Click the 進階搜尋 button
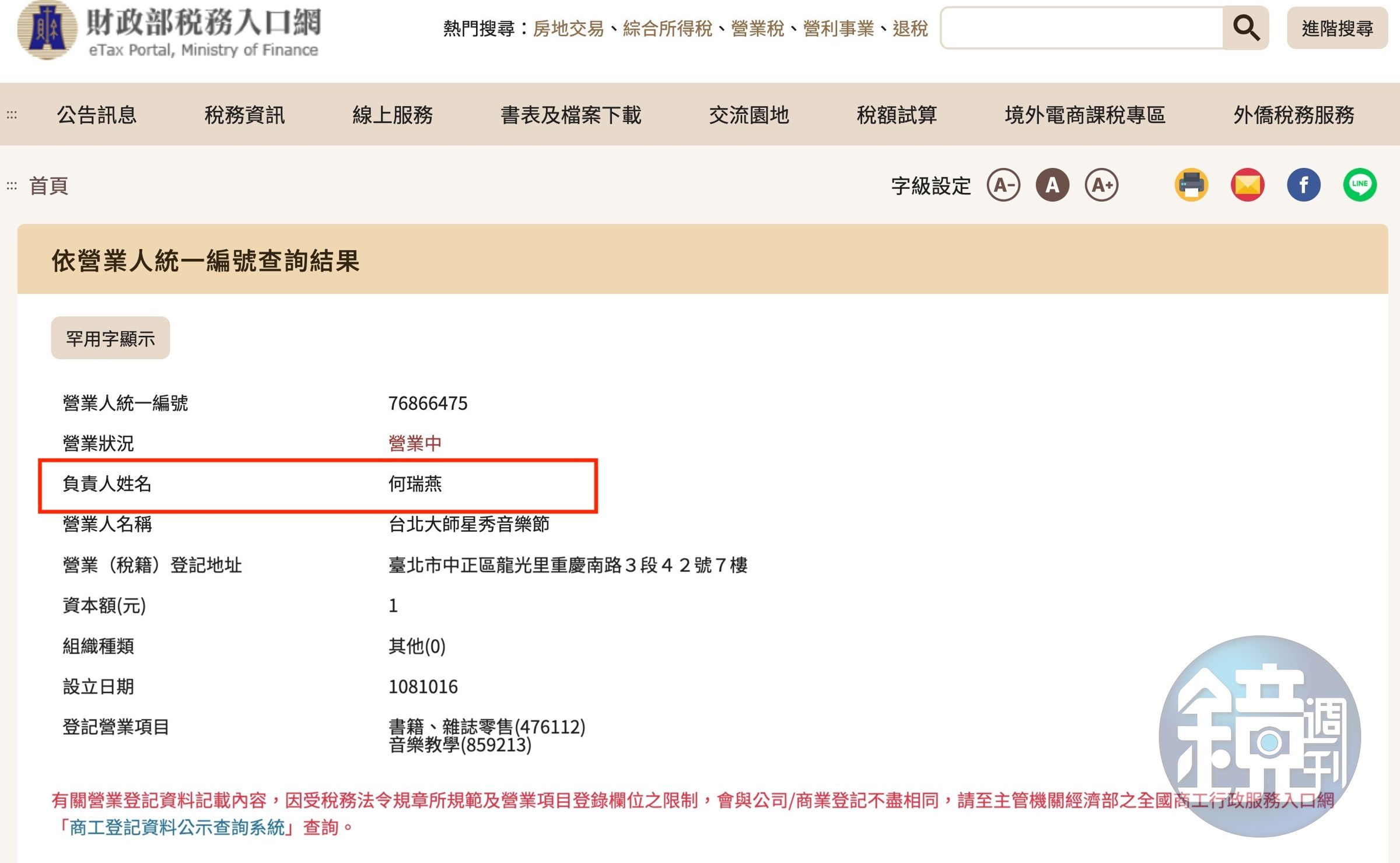 (x=1337, y=28)
